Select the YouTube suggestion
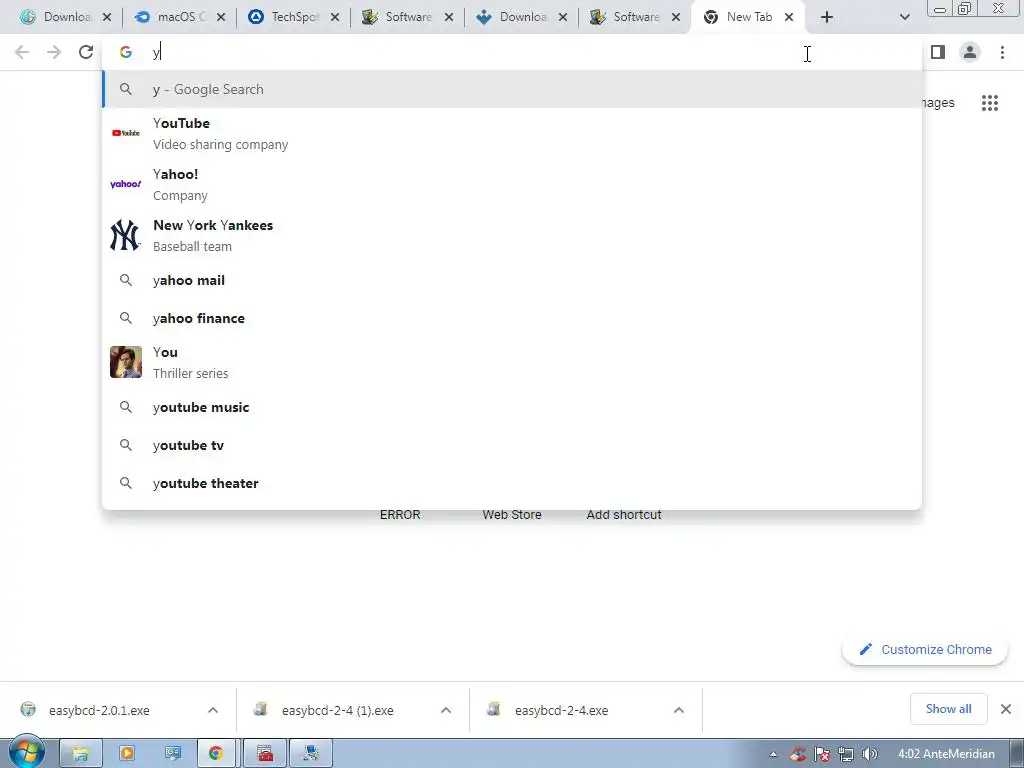This screenshot has width=1024, height=768. (512, 133)
